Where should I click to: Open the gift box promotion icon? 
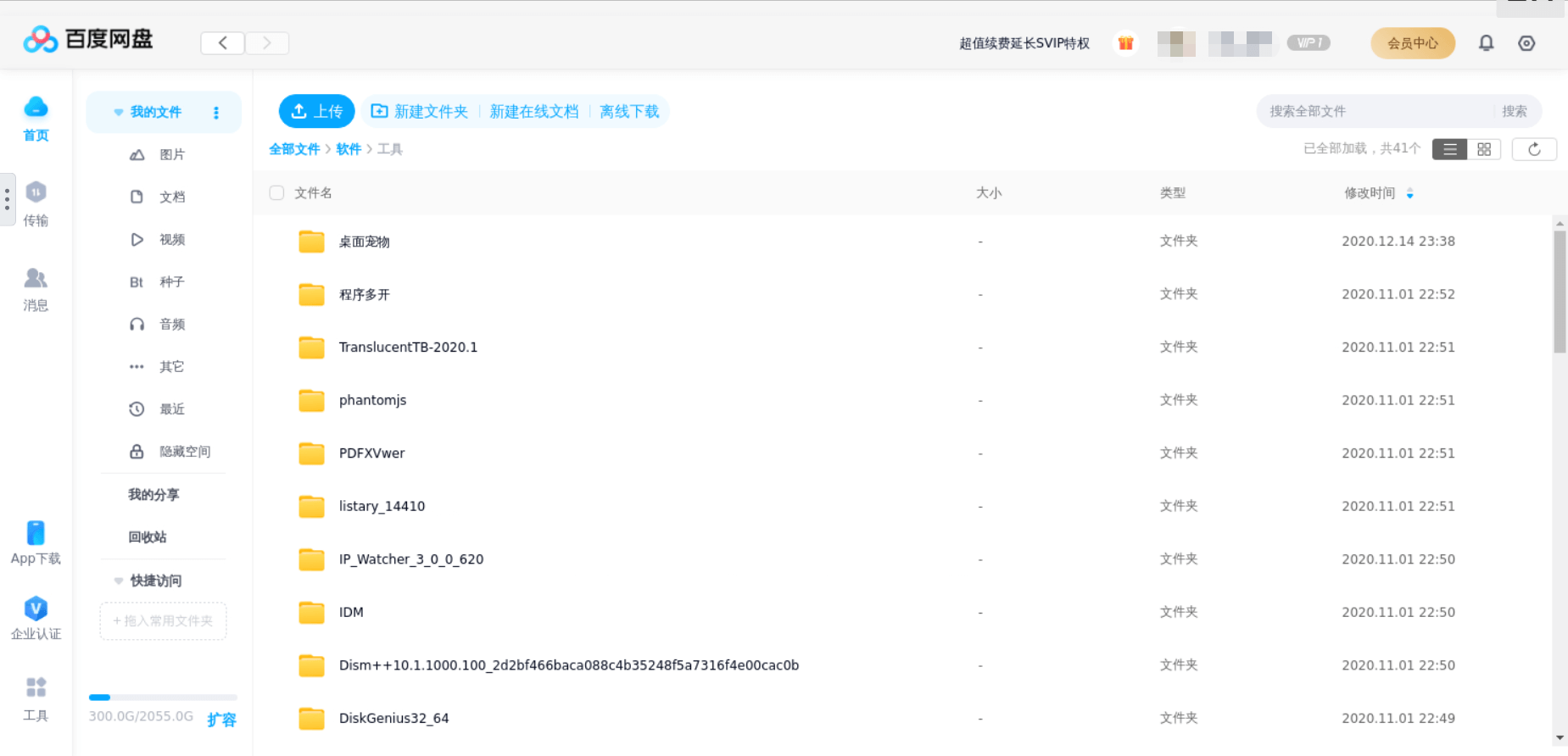click(x=1125, y=43)
